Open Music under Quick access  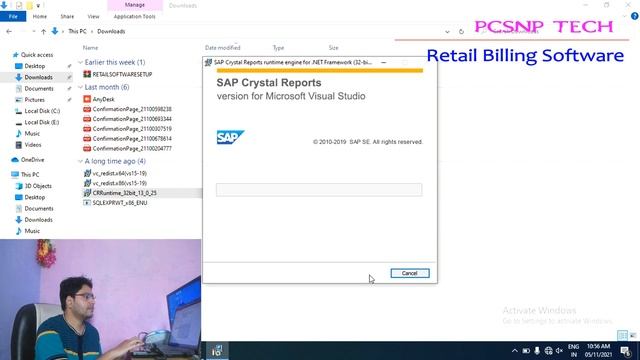(x=32, y=133)
